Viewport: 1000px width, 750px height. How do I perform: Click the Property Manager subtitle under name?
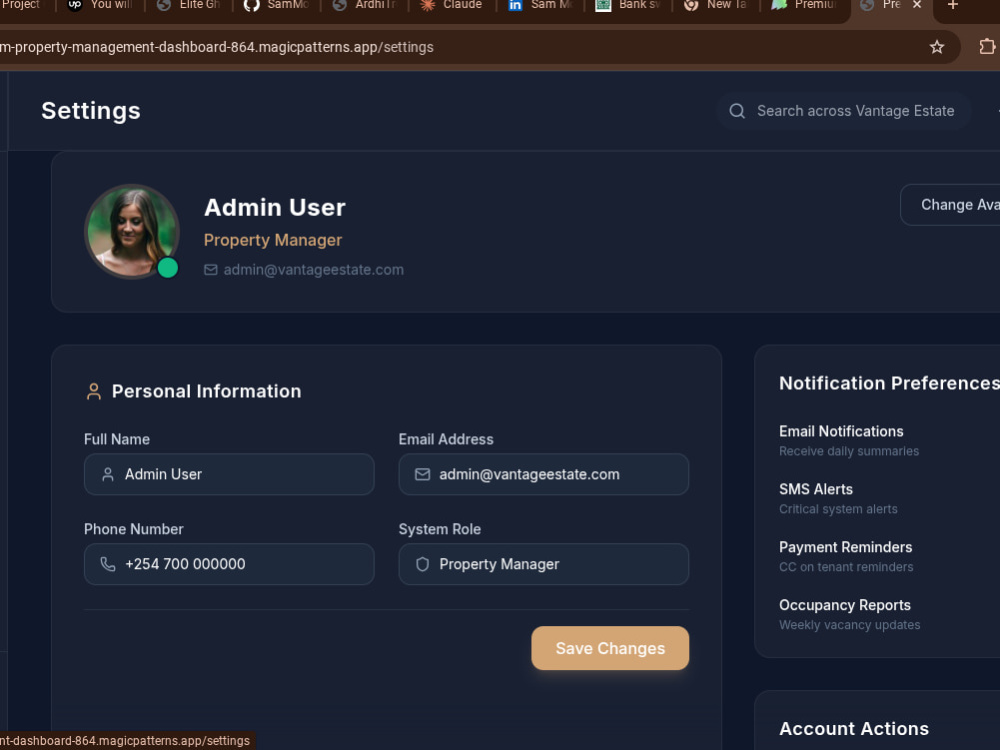273,240
